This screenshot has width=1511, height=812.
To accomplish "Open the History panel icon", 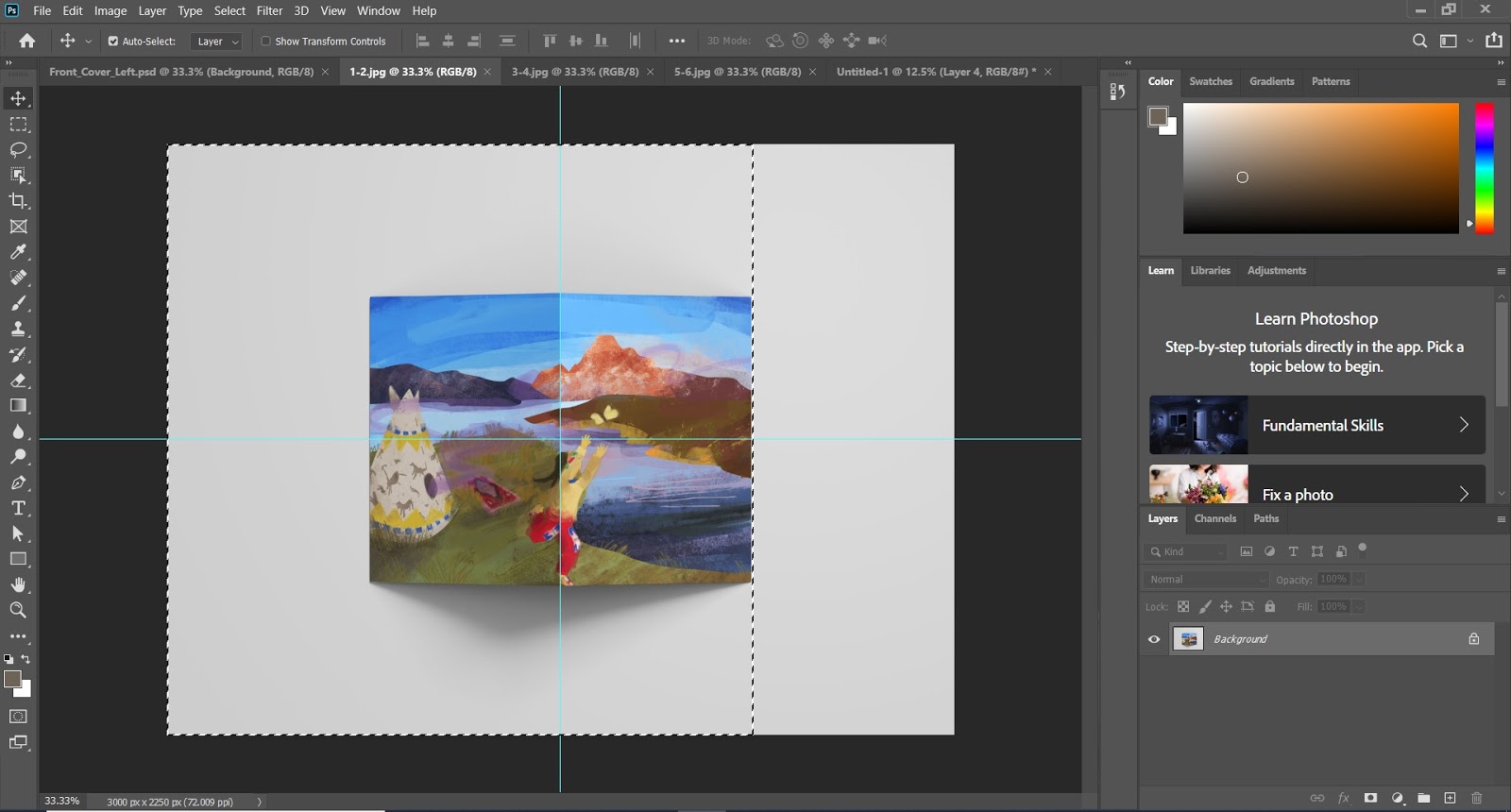I will 1118,91.
